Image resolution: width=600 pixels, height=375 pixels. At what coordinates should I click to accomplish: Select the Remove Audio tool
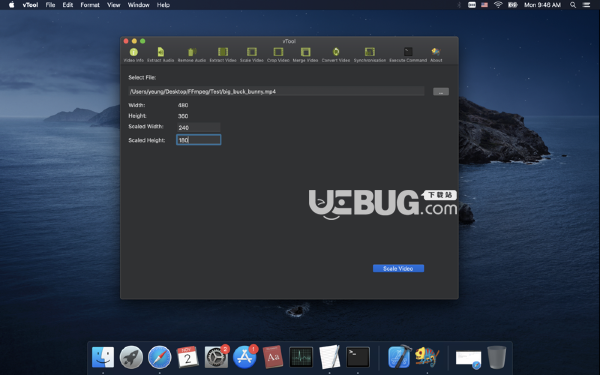coord(192,54)
